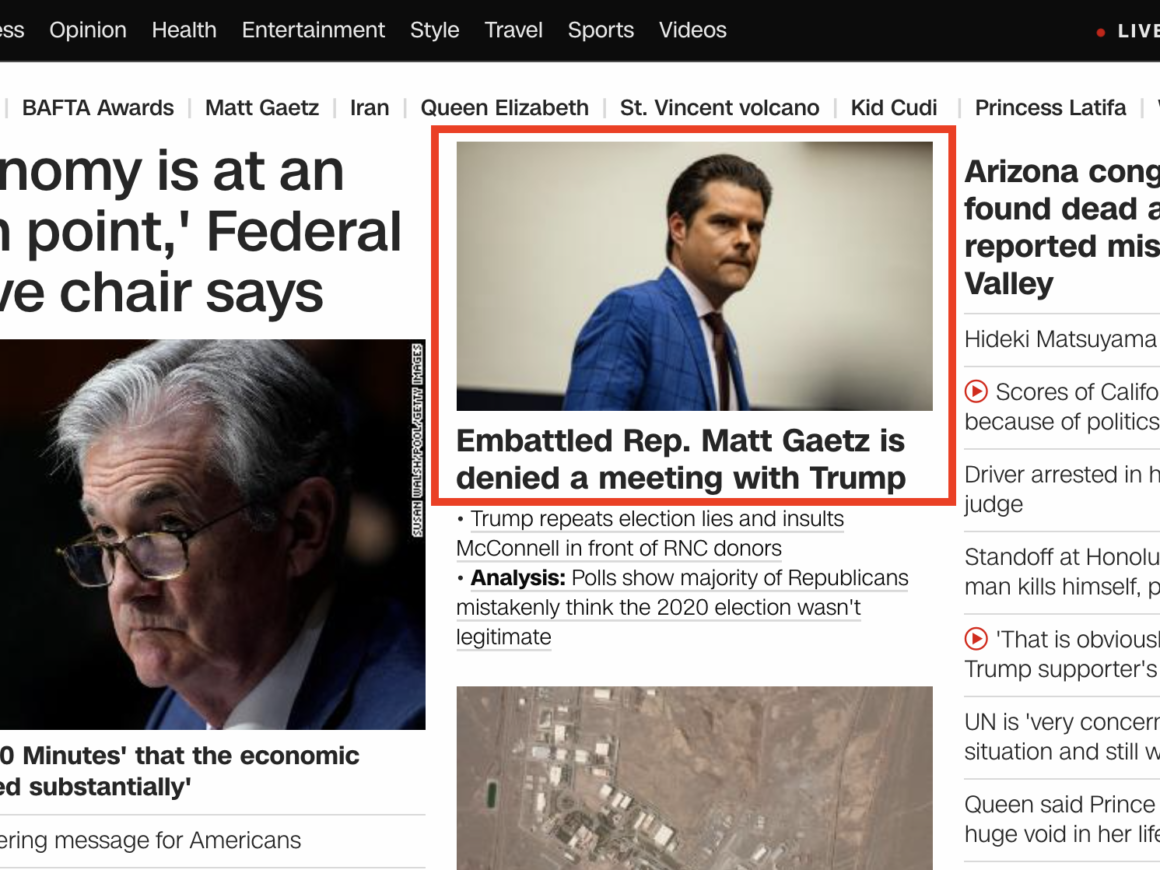The width and height of the screenshot is (1160, 870).
Task: Open the Matt Gaetz photo in blue suit
Action: click(x=694, y=276)
